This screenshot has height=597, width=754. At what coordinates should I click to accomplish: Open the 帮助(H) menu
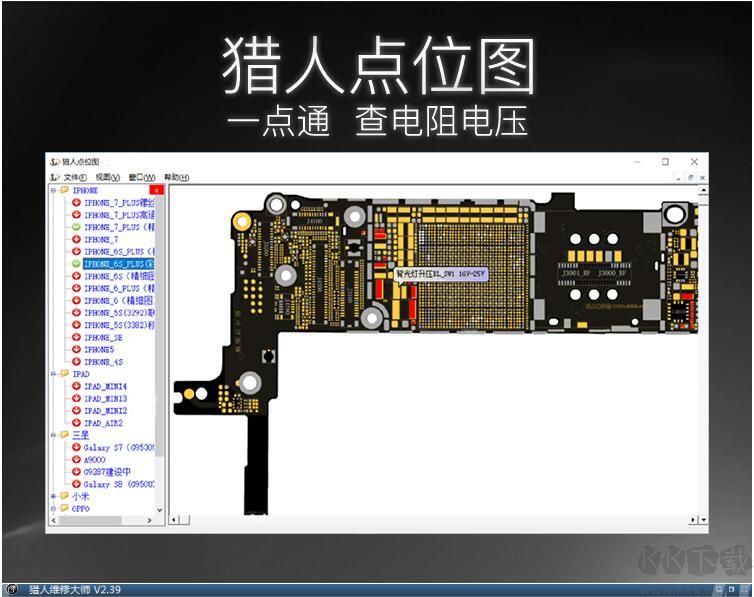(x=176, y=177)
